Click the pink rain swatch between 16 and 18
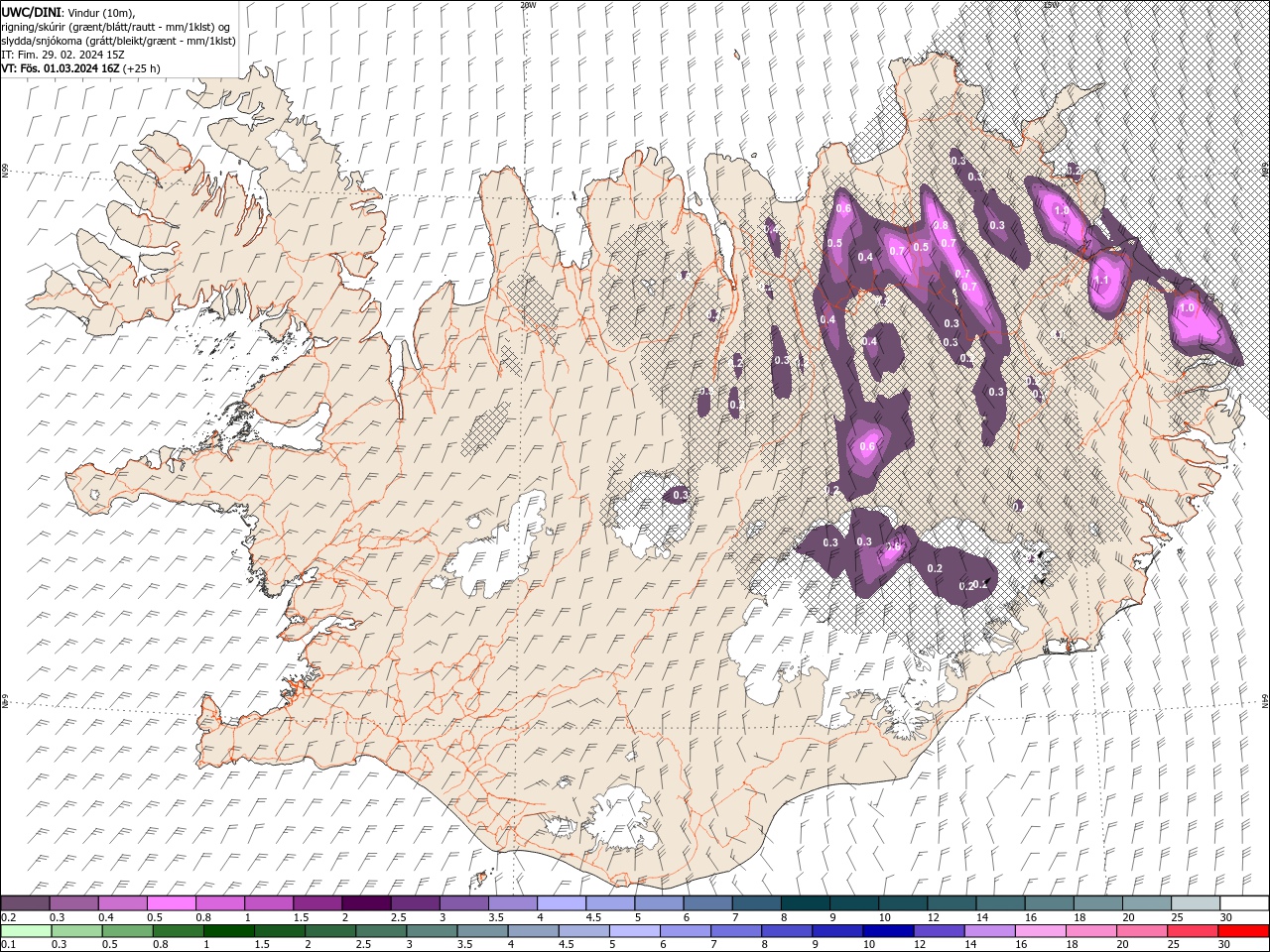Viewport: 1270px width, 952px height. (x=1039, y=931)
